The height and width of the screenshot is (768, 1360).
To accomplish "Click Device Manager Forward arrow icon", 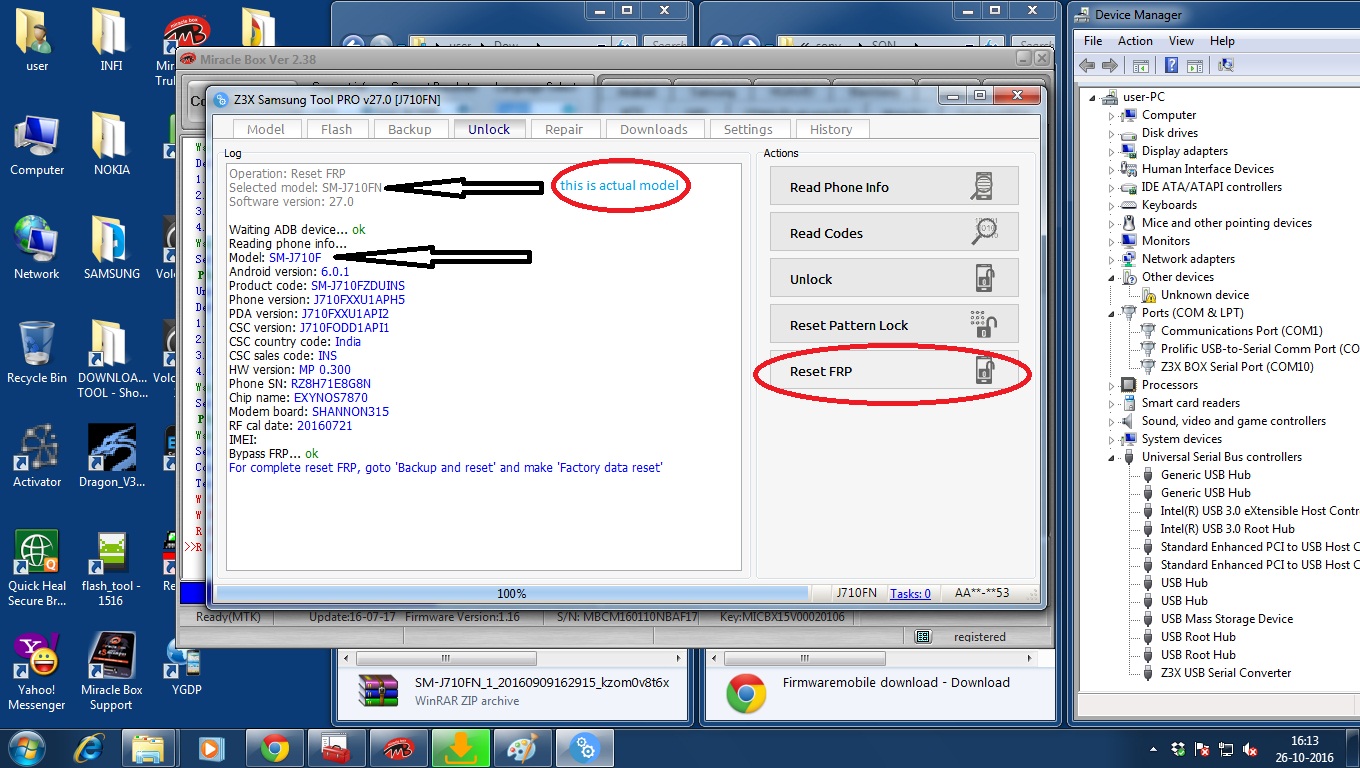I will [1110, 65].
